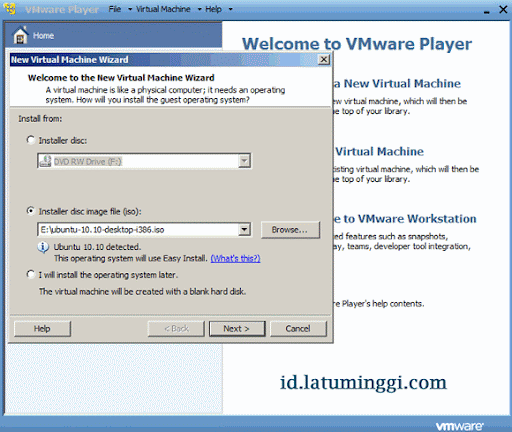Choose I will install the operating system later
This screenshot has height=432, width=512.
(31, 274)
